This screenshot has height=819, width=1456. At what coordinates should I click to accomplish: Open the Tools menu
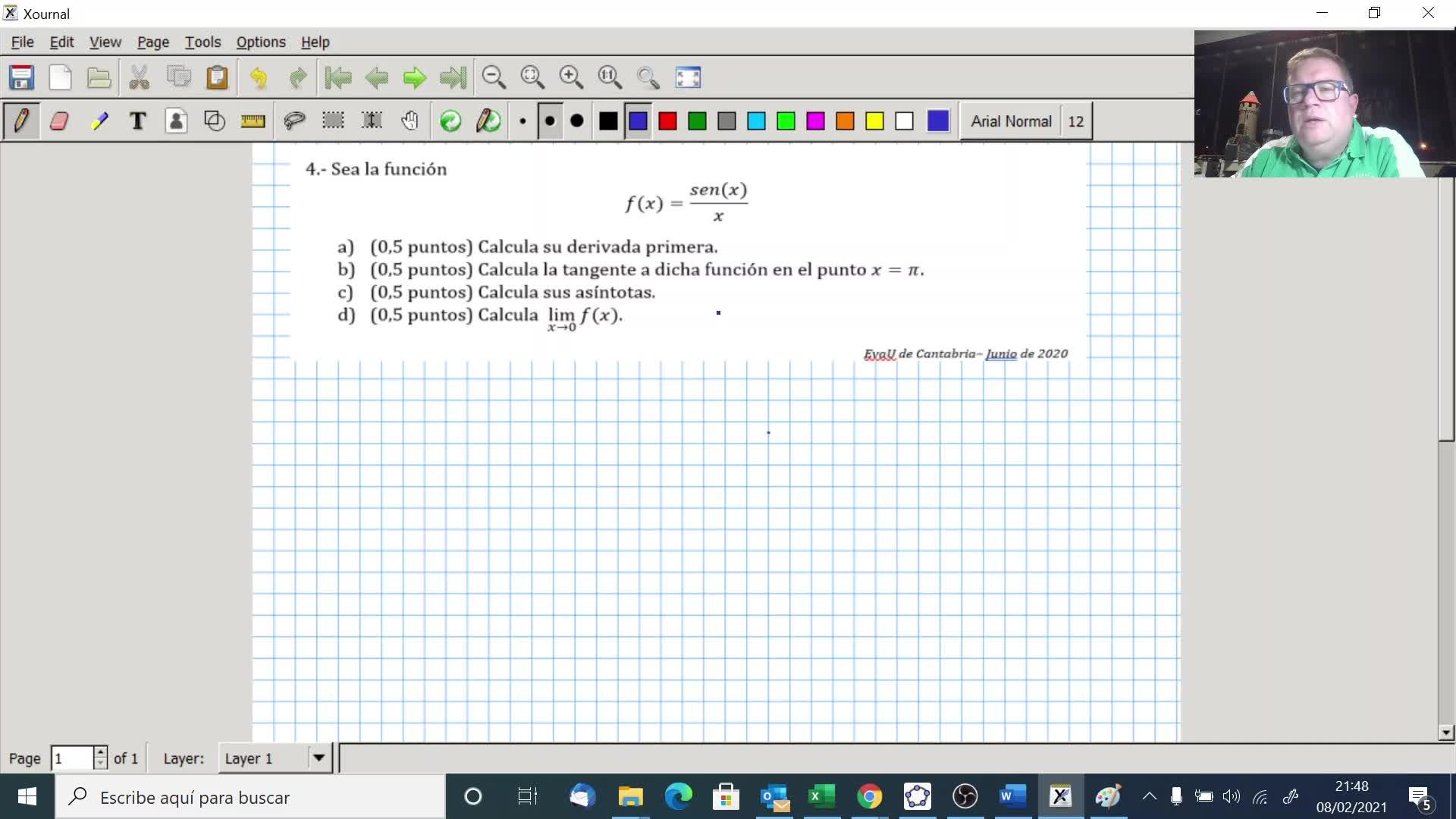click(x=202, y=42)
